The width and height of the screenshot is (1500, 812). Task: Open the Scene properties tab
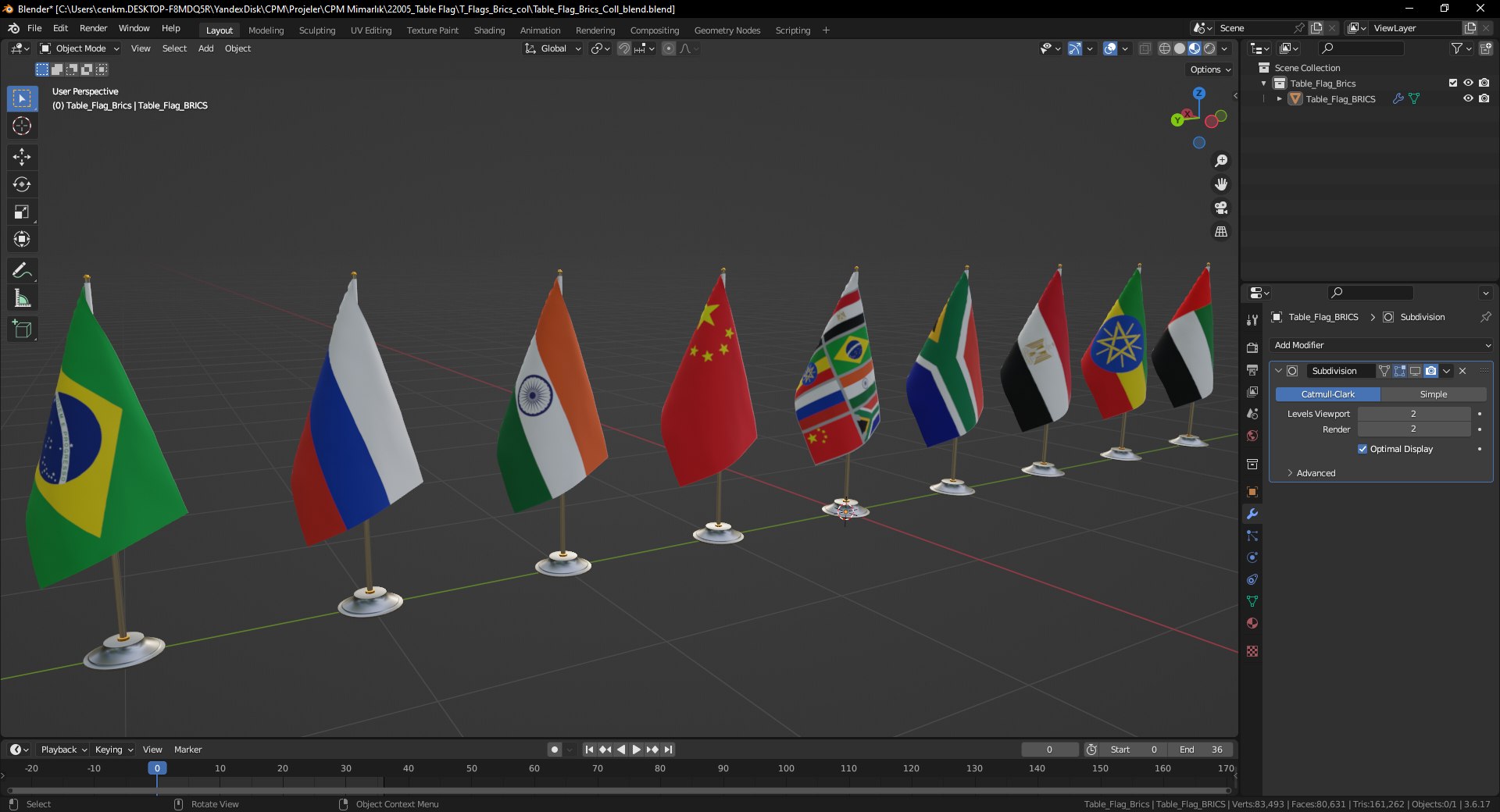[x=1252, y=413]
